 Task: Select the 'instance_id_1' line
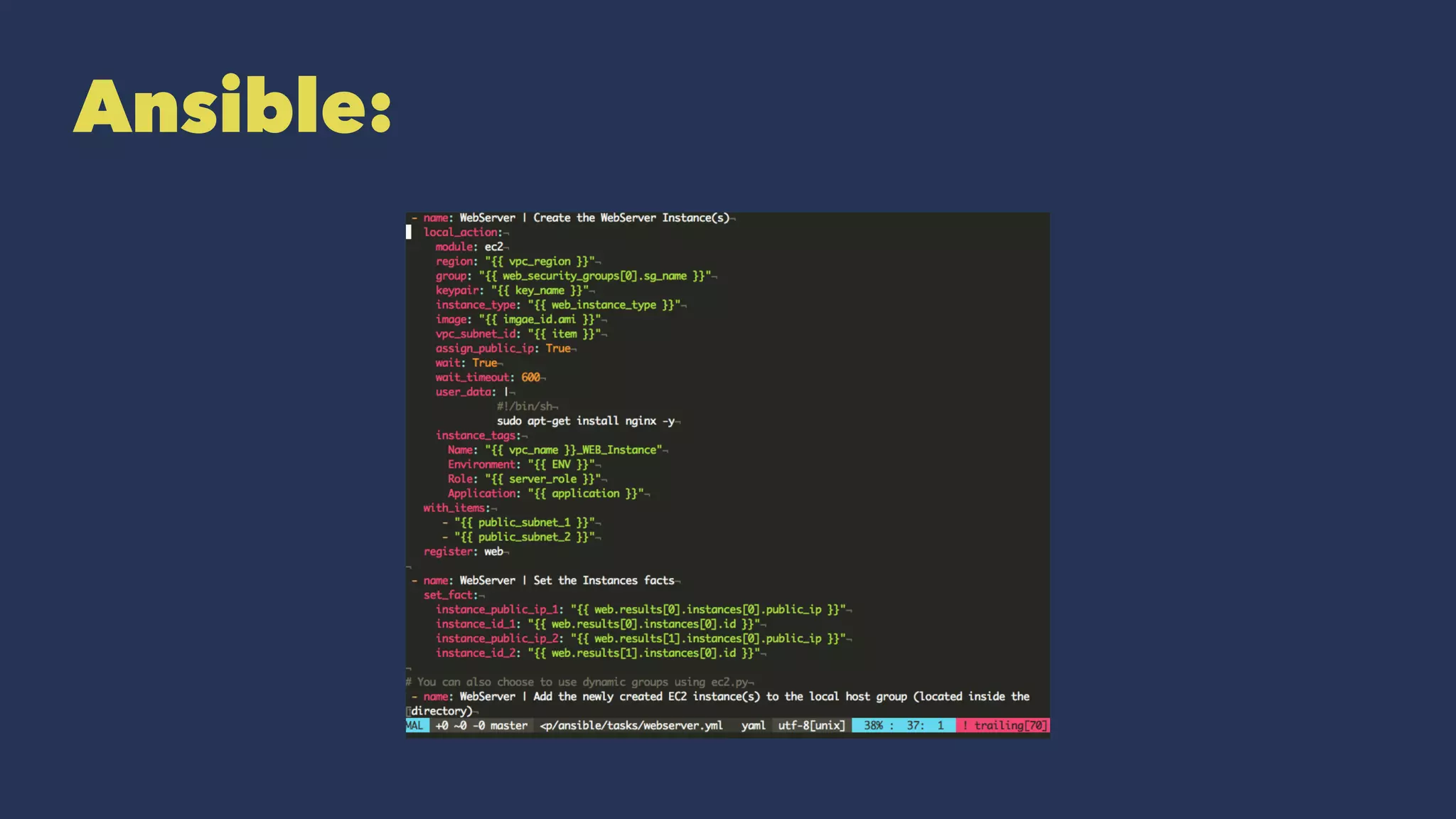pyautogui.click(x=601, y=624)
